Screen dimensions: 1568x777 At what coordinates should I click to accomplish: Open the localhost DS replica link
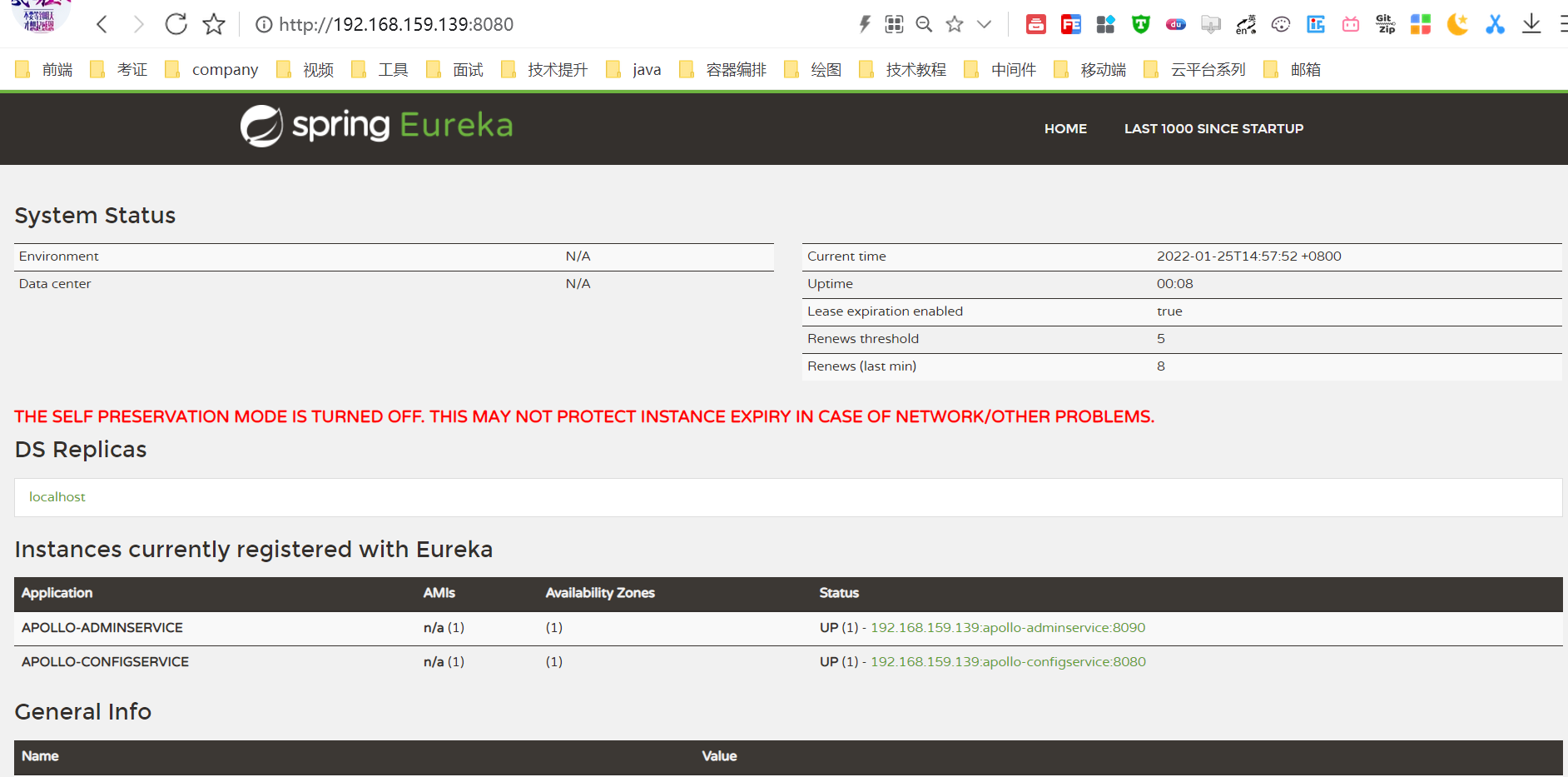click(x=57, y=496)
